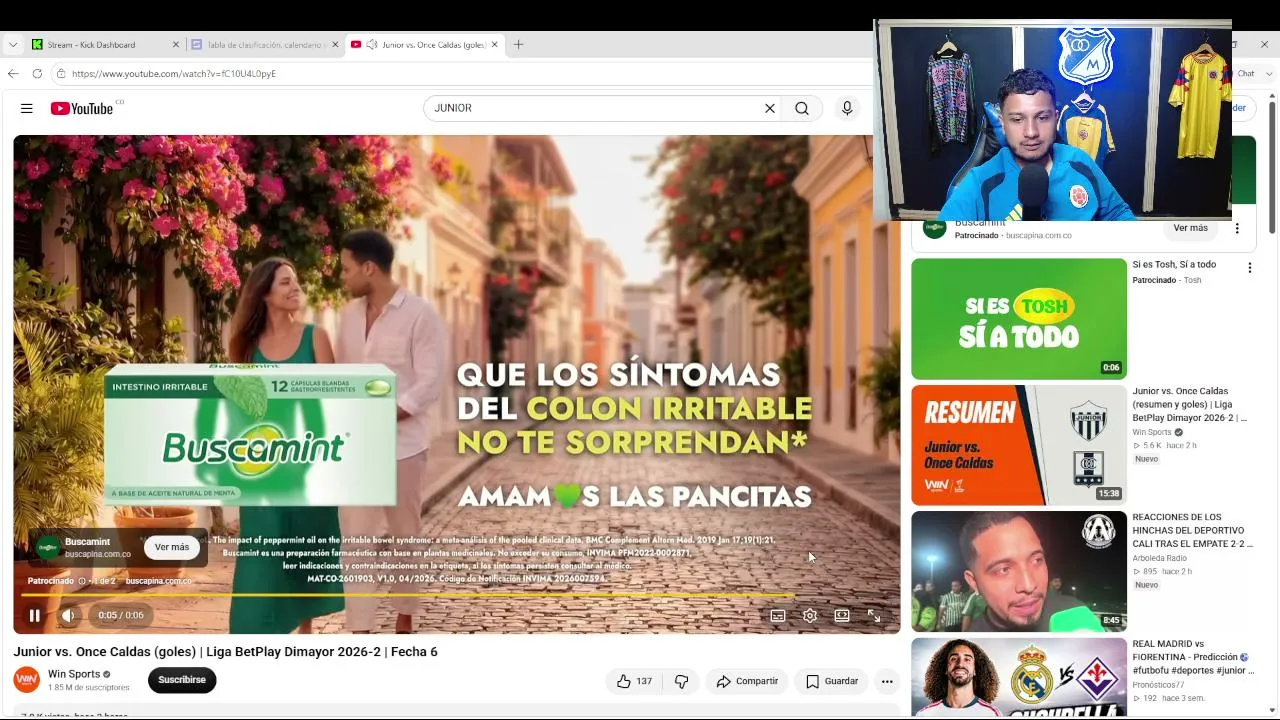Click the video title 'Junior vs. Once Caldas (goles)'
Viewport: 1280px width, 720px height.
click(225, 652)
